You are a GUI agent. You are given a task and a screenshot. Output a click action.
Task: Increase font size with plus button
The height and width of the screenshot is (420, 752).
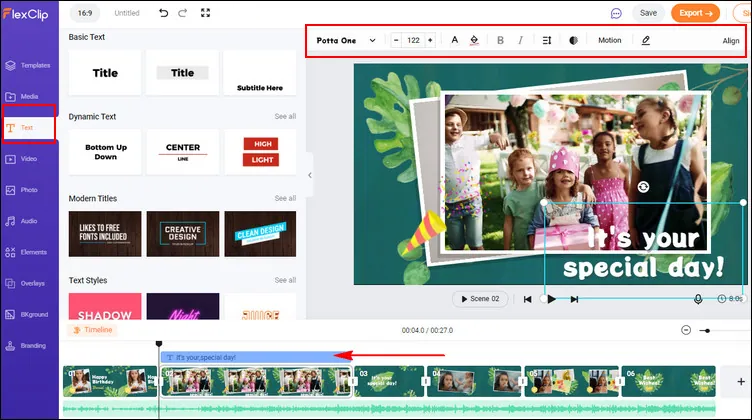430,40
